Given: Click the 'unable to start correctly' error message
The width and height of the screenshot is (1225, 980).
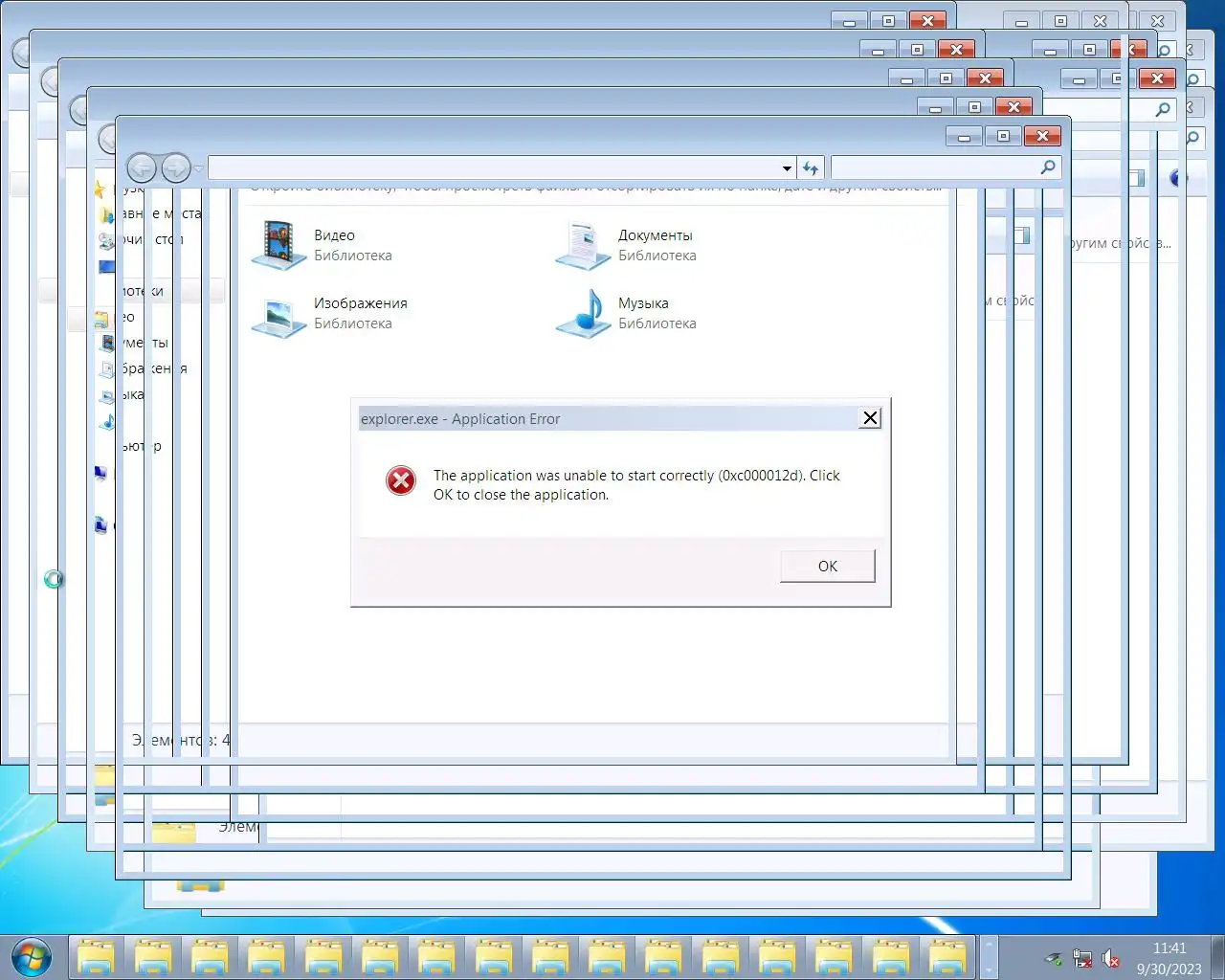Looking at the screenshot, I should (x=636, y=485).
